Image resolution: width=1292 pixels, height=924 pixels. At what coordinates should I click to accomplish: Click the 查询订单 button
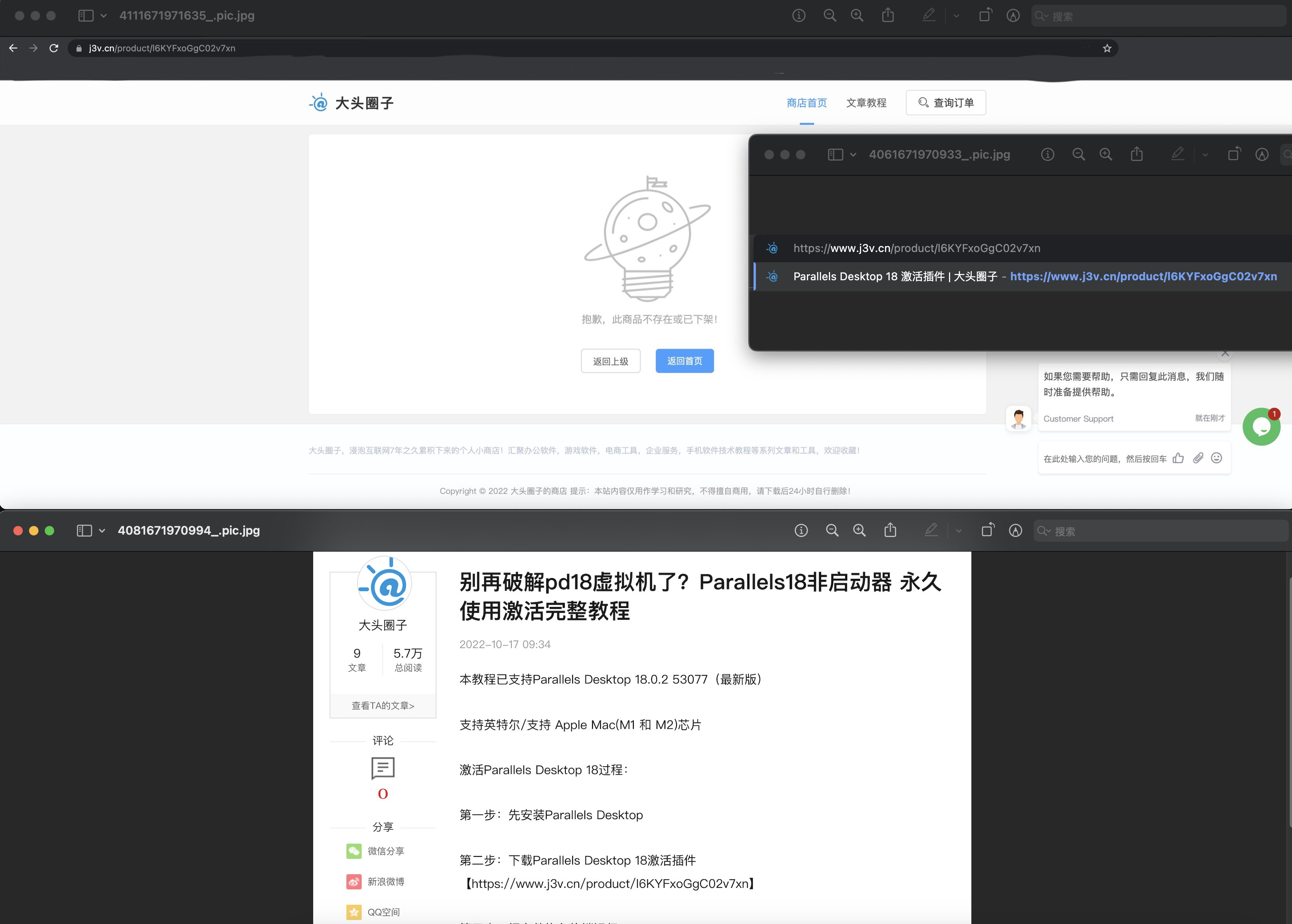(945, 103)
